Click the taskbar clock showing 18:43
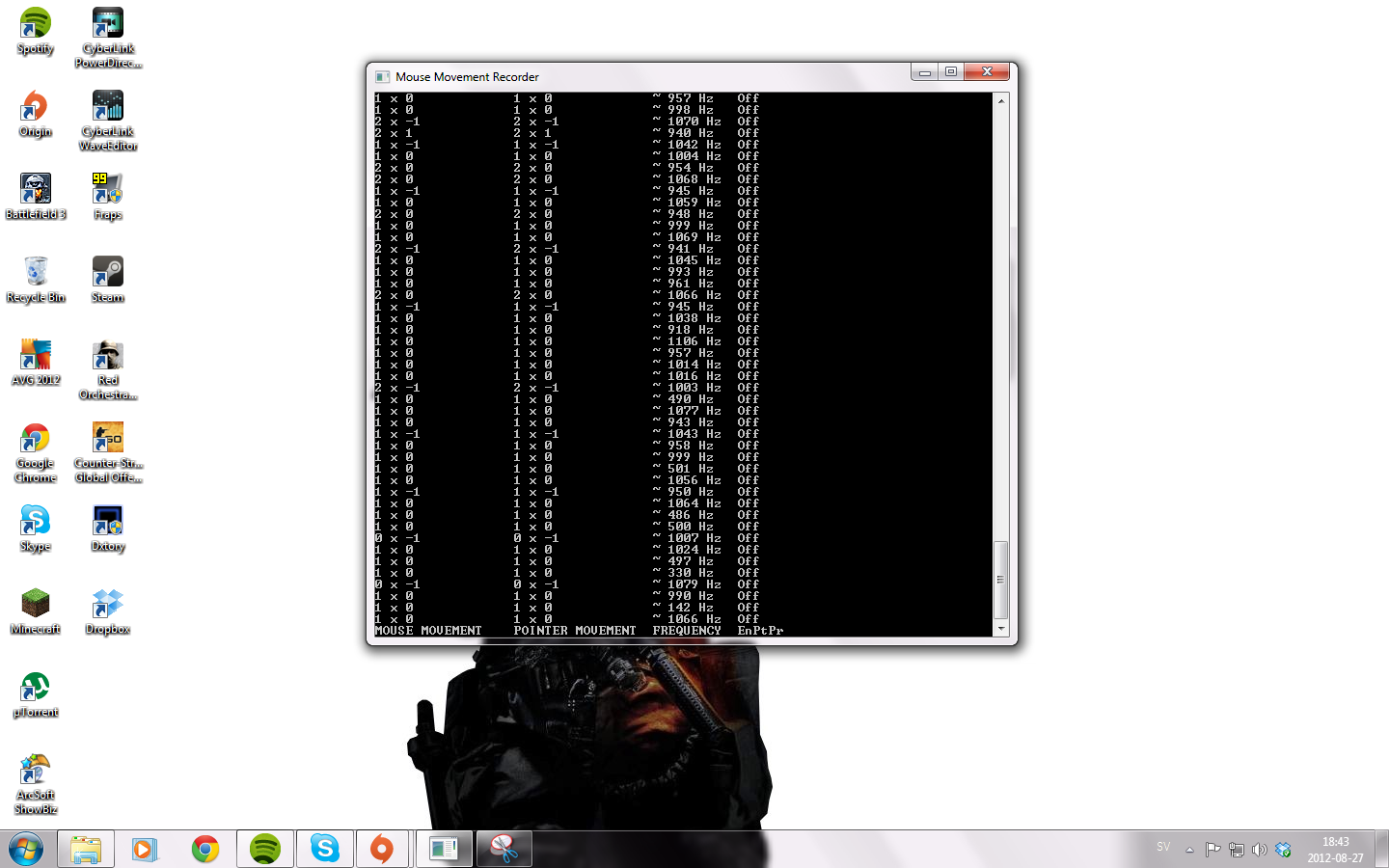This screenshot has height=868, width=1389. pyautogui.click(x=1335, y=850)
